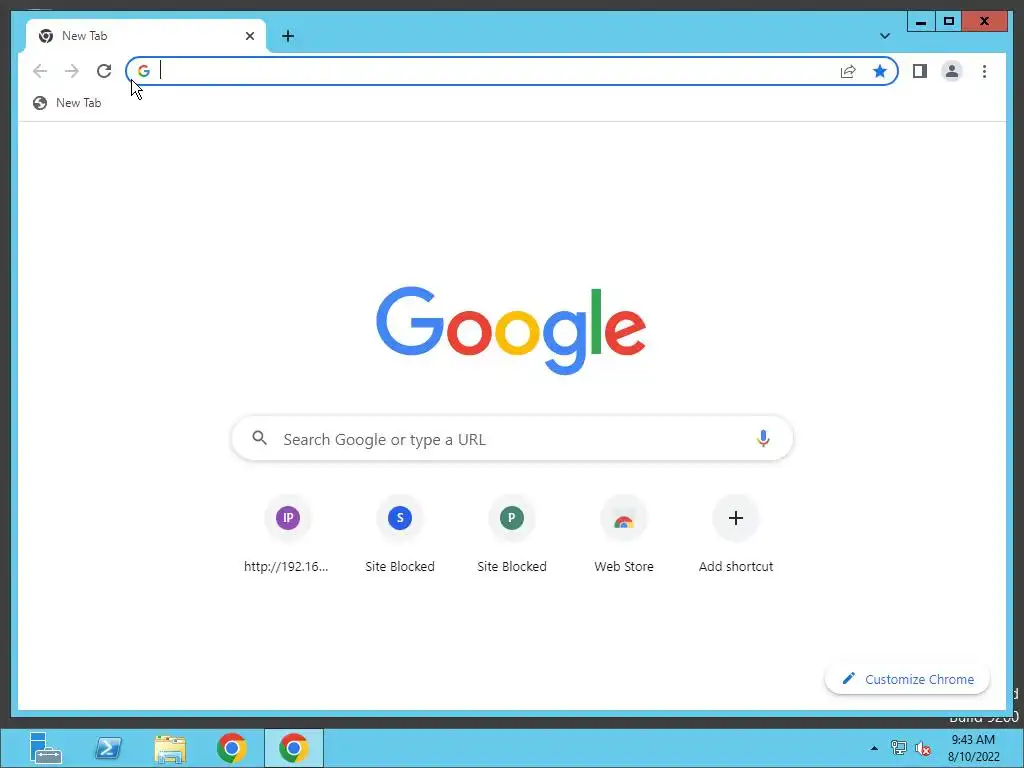Switch to the first Chrome taskbar icon
Image resolution: width=1024 pixels, height=768 pixels.
point(232,748)
